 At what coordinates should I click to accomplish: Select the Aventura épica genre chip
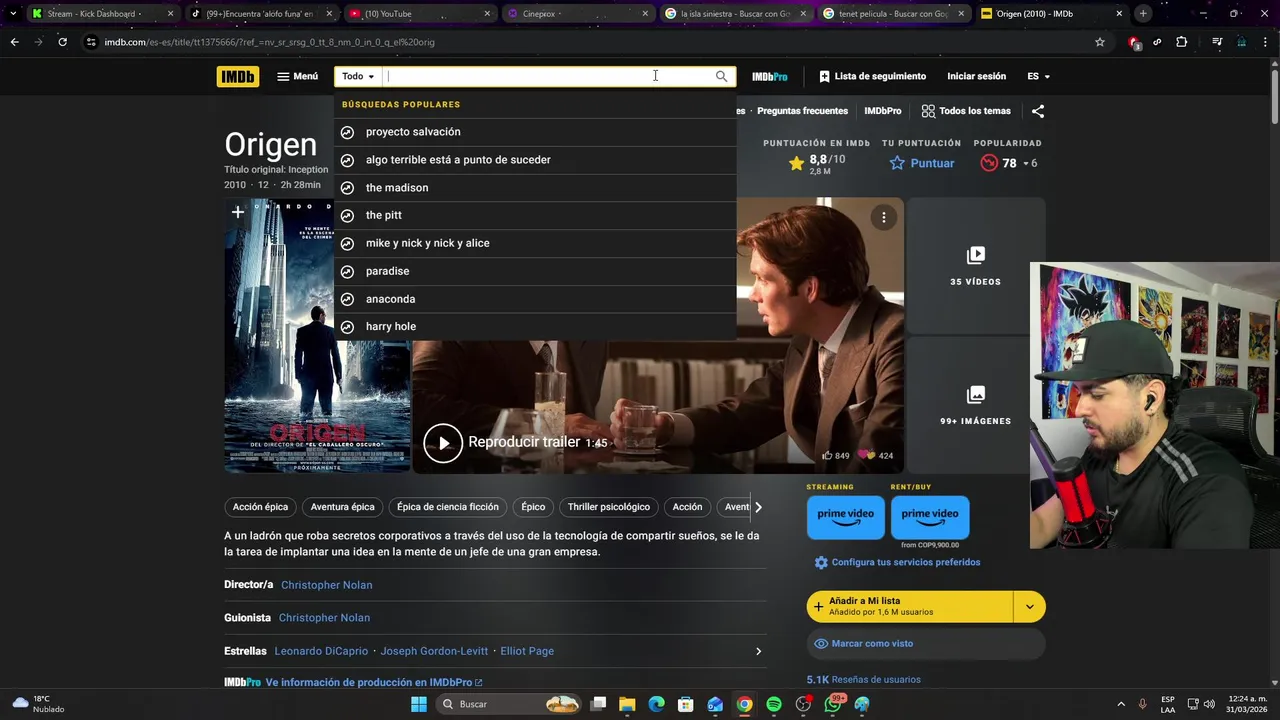pyautogui.click(x=342, y=507)
